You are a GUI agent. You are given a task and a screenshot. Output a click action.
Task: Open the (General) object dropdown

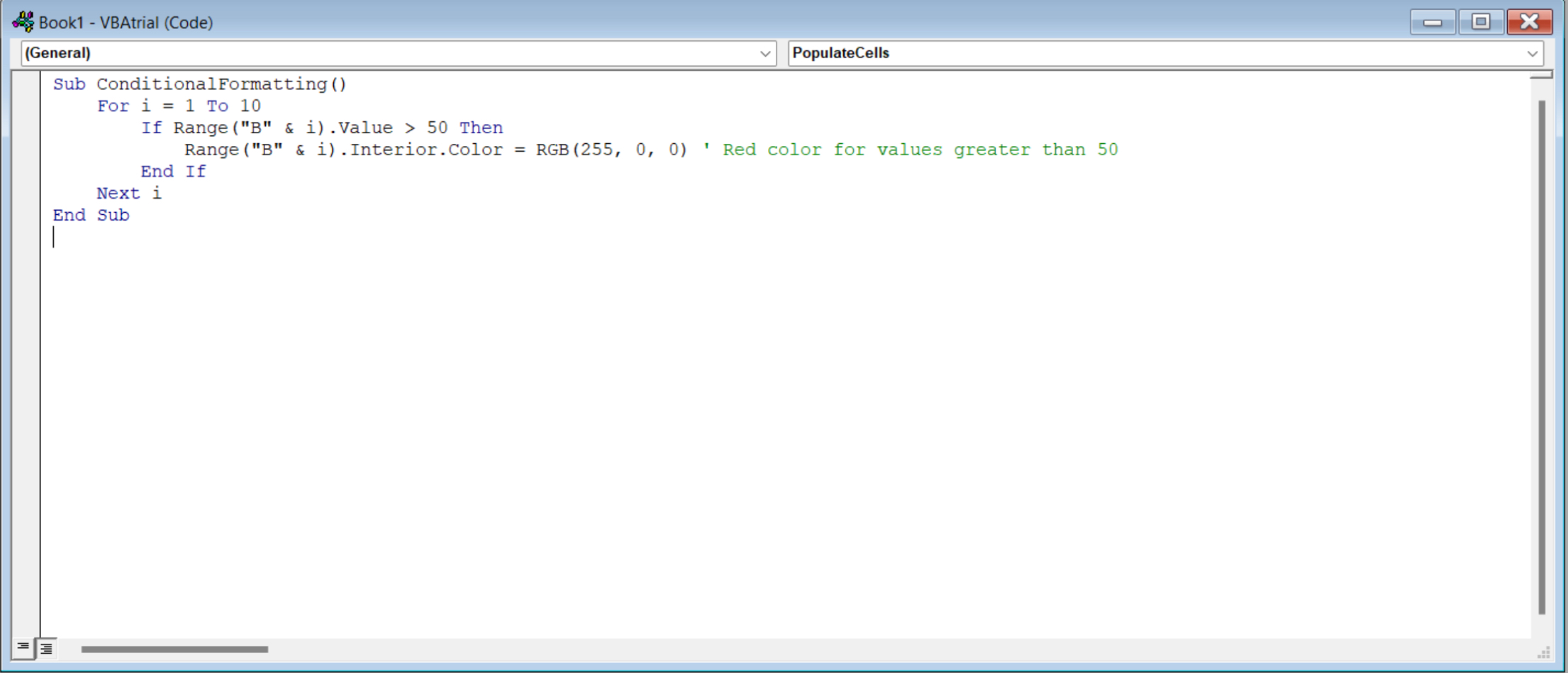[x=399, y=53]
